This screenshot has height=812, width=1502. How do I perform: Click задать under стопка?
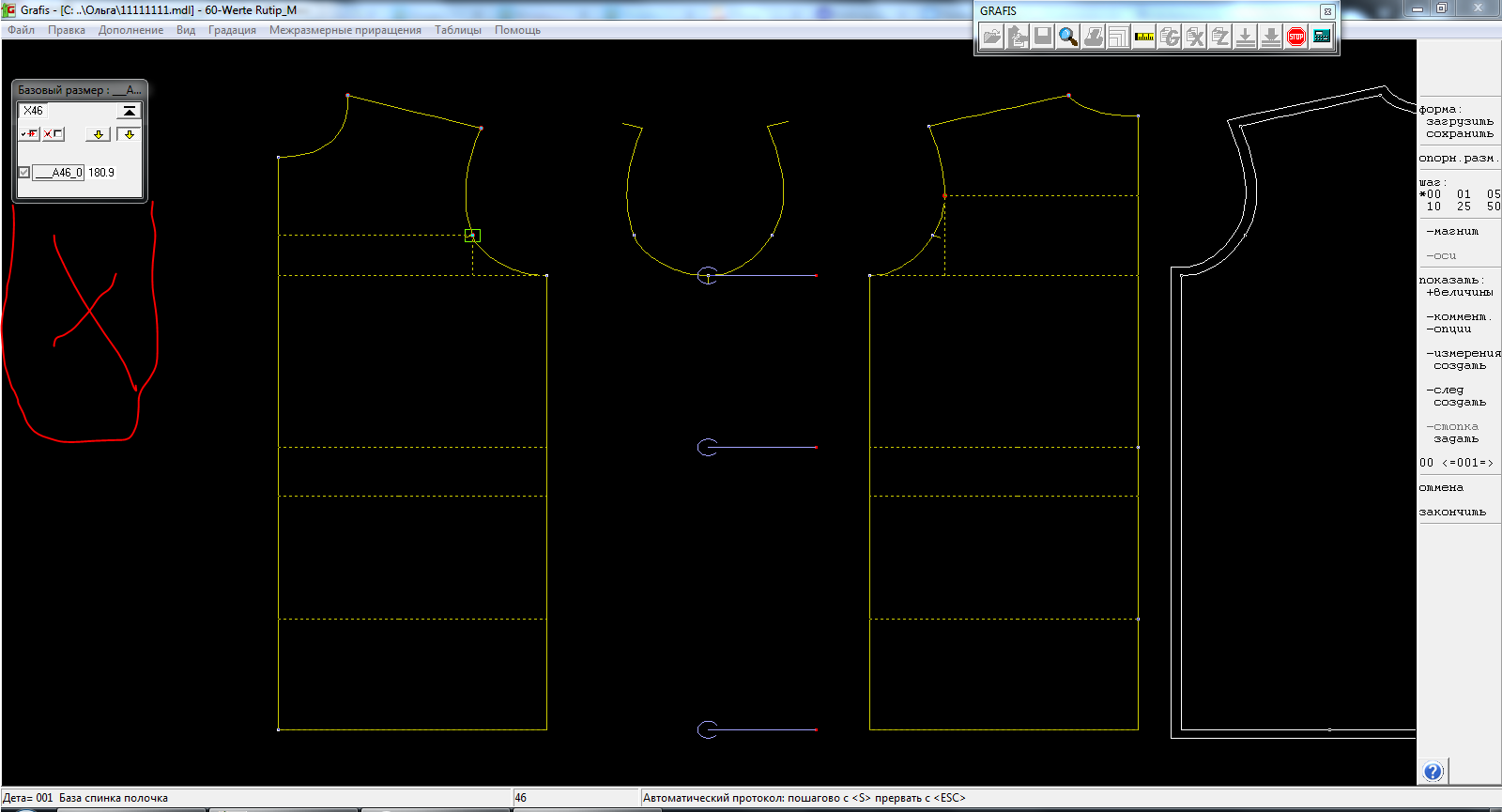(1456, 439)
